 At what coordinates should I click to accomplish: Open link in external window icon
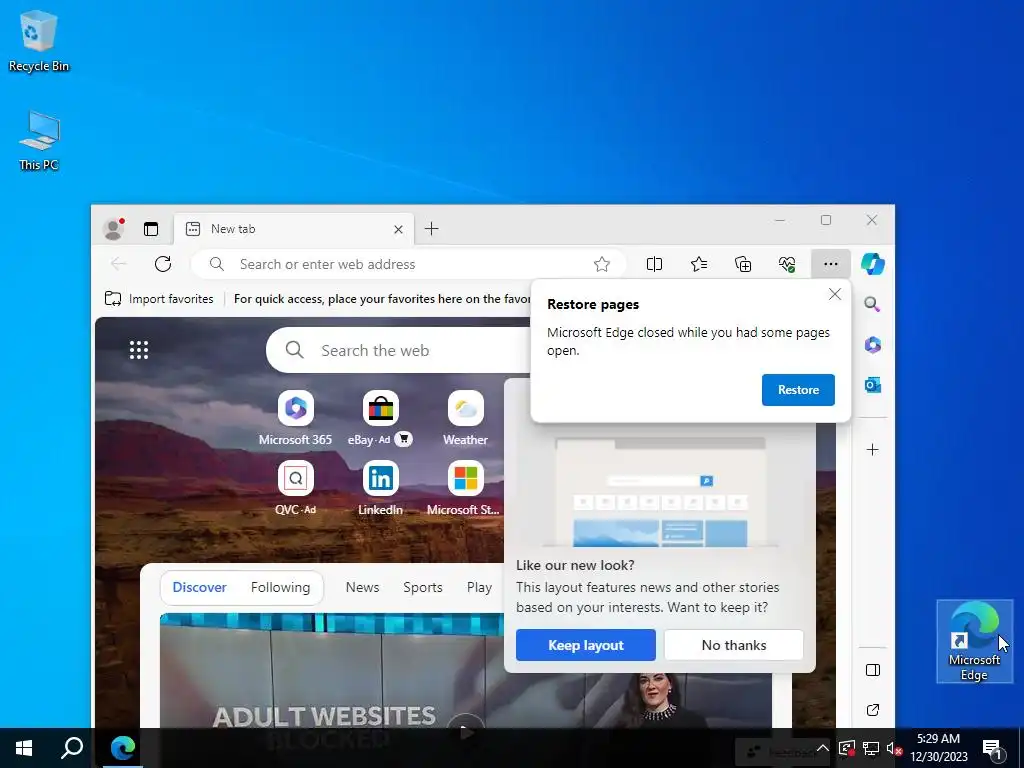[872, 710]
